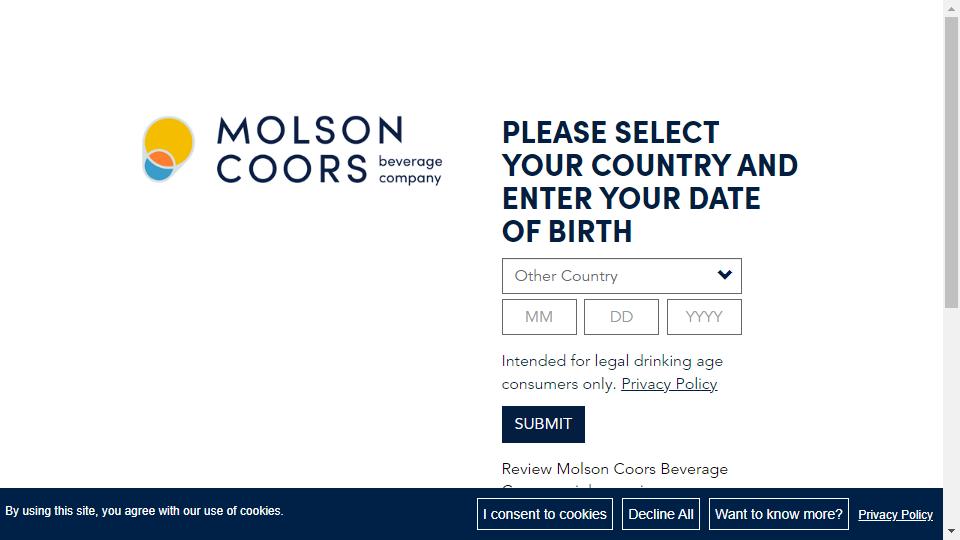
Task: Expand the country dropdown chevron arrow
Action: coord(725,275)
